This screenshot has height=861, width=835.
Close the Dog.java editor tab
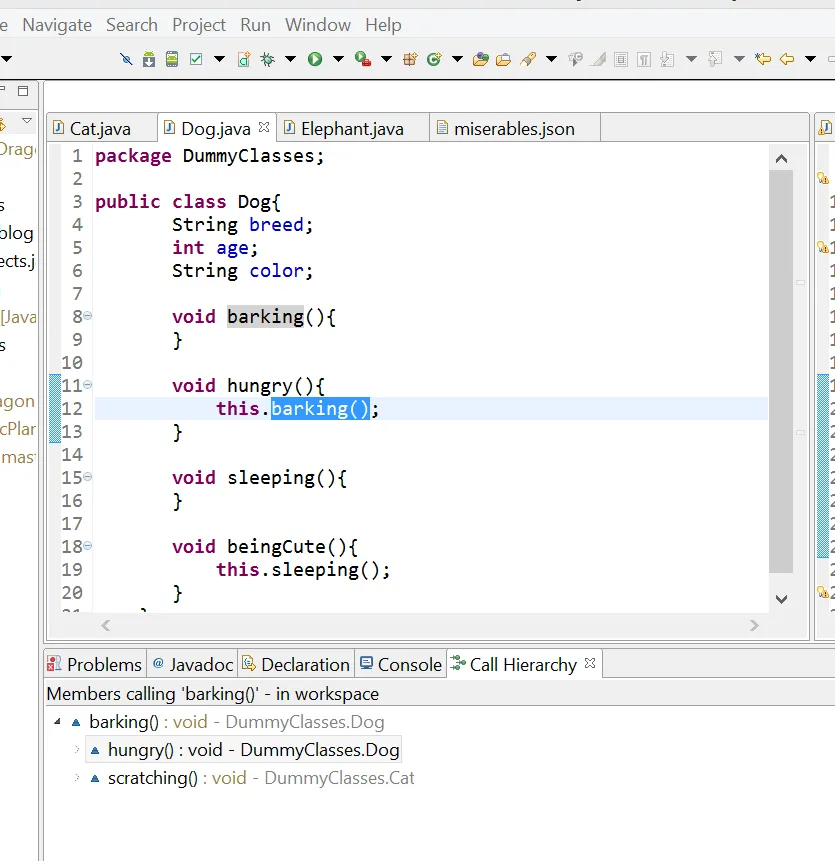264,128
